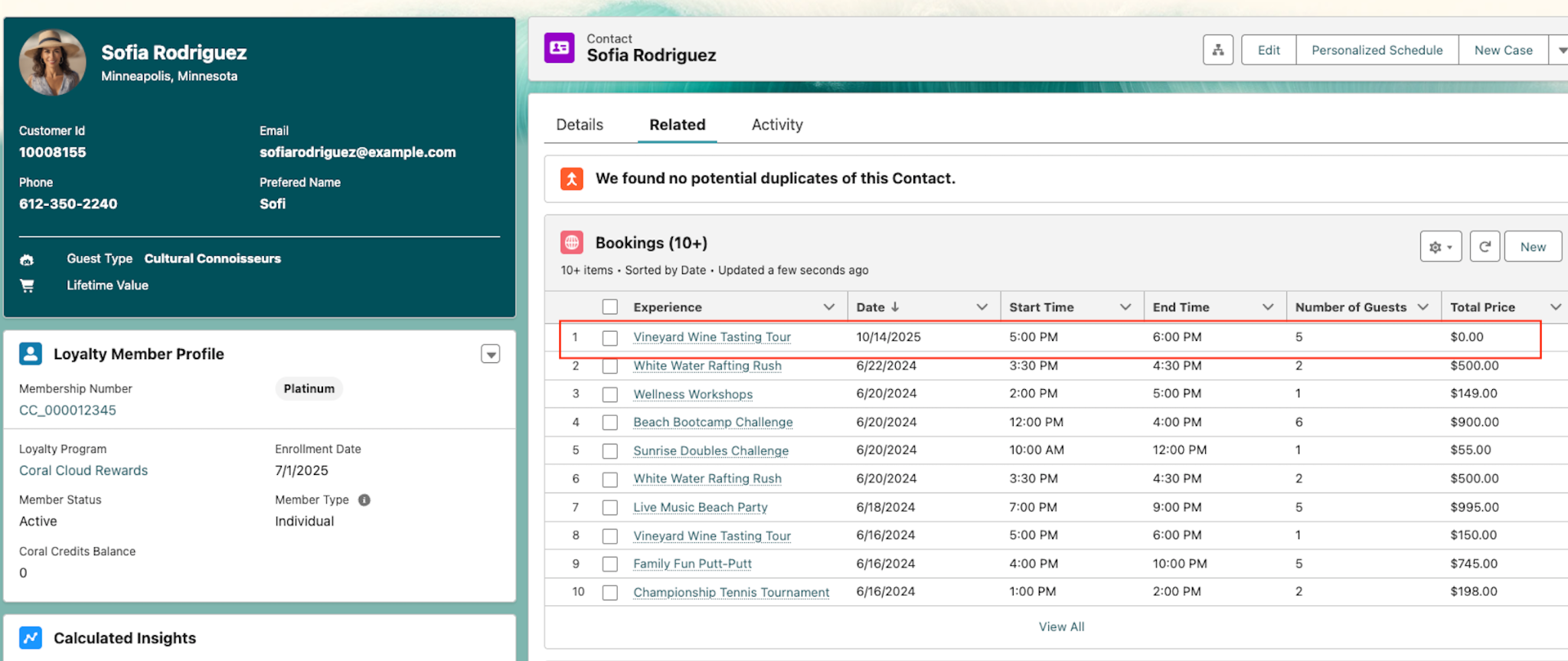Expand the Loyalty Member Profile actions dropdown
Image resolution: width=1568 pixels, height=661 pixels.
pos(490,354)
